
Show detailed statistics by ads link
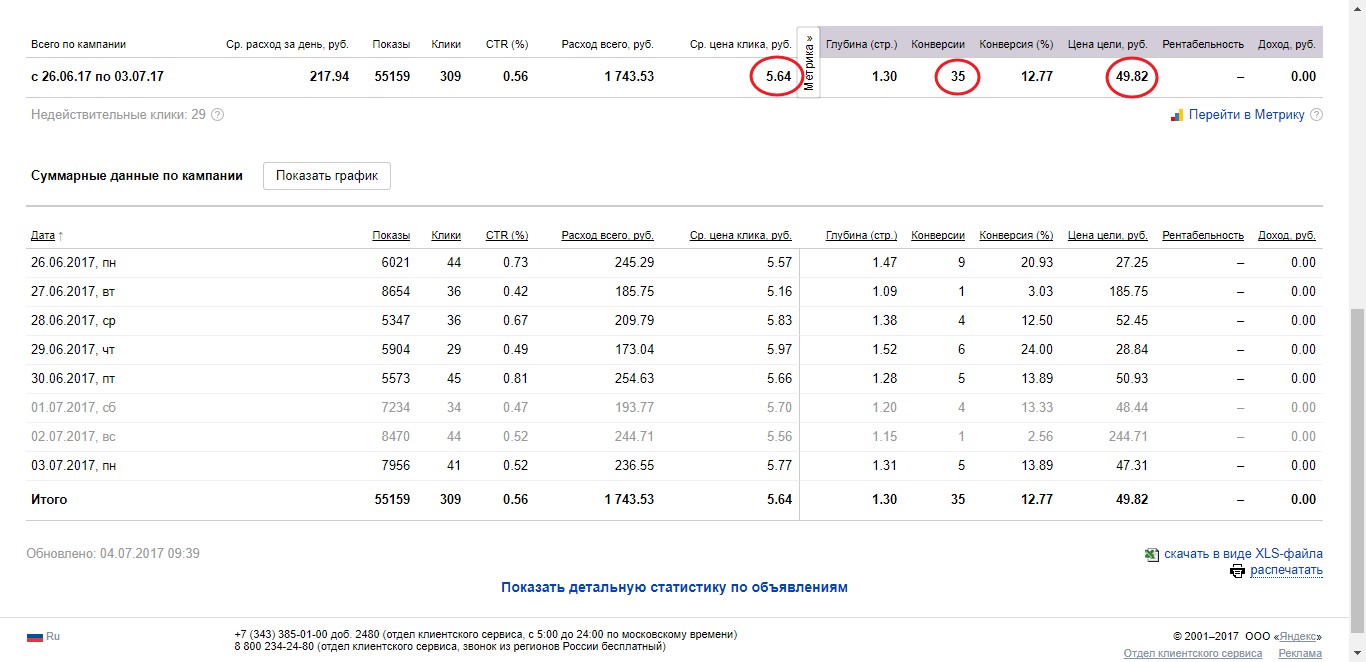point(674,587)
